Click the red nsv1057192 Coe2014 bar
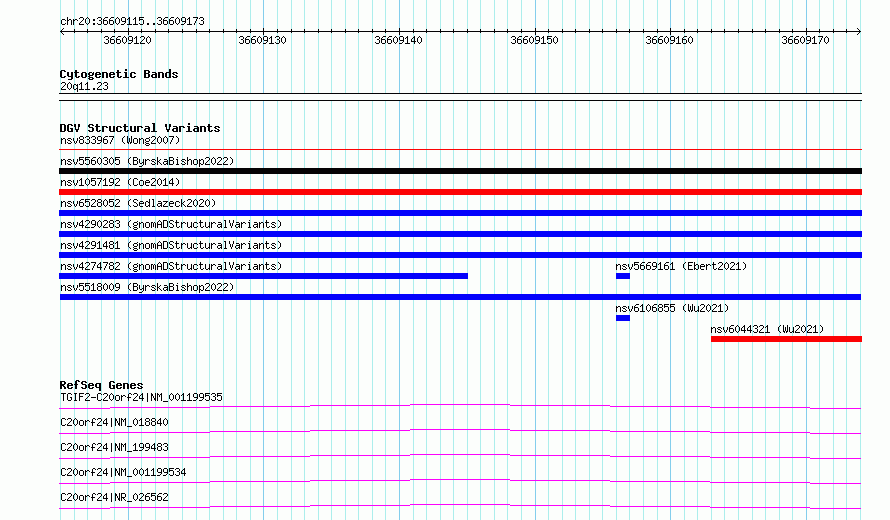The image size is (890, 520). tap(460, 192)
